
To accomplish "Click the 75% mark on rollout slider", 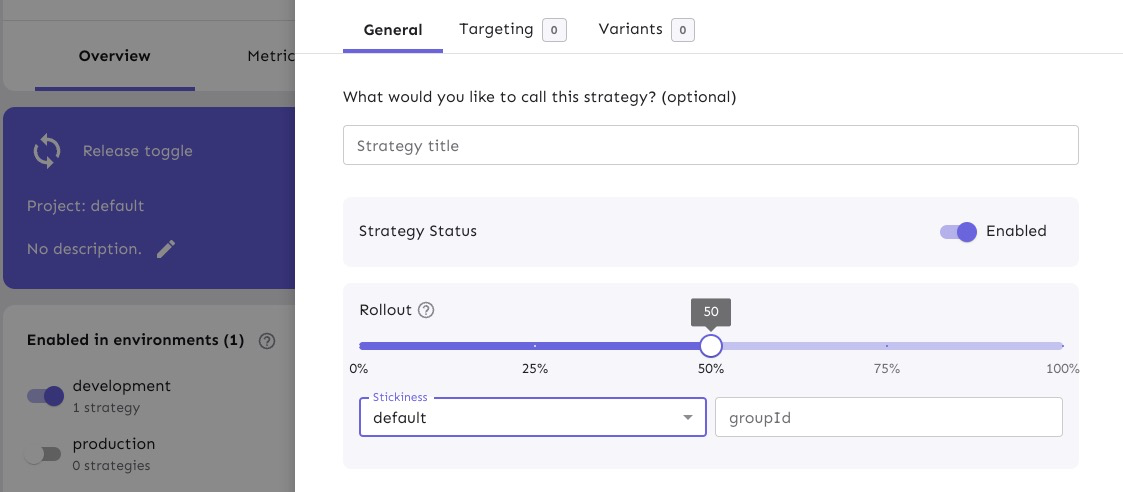I will point(887,346).
